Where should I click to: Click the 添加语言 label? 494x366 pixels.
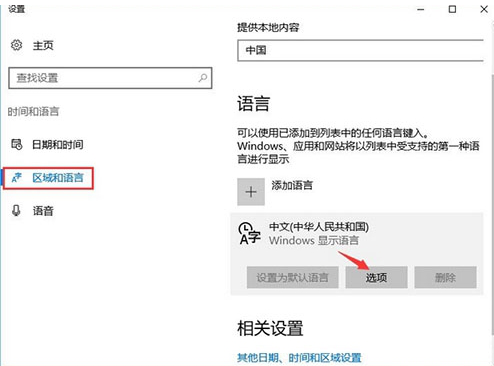coord(292,185)
